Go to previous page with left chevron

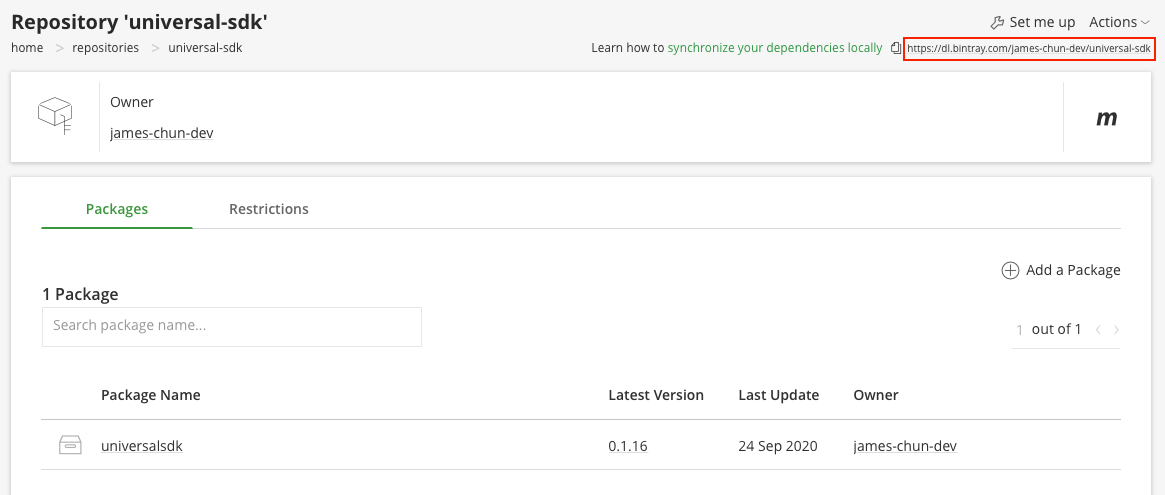pyautogui.click(x=1098, y=329)
